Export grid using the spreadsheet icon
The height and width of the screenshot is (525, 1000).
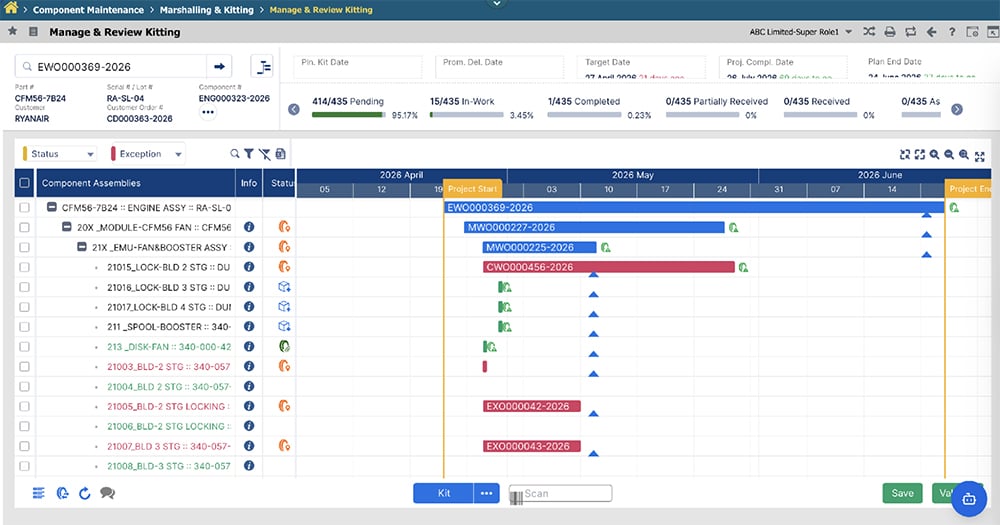click(x=280, y=154)
